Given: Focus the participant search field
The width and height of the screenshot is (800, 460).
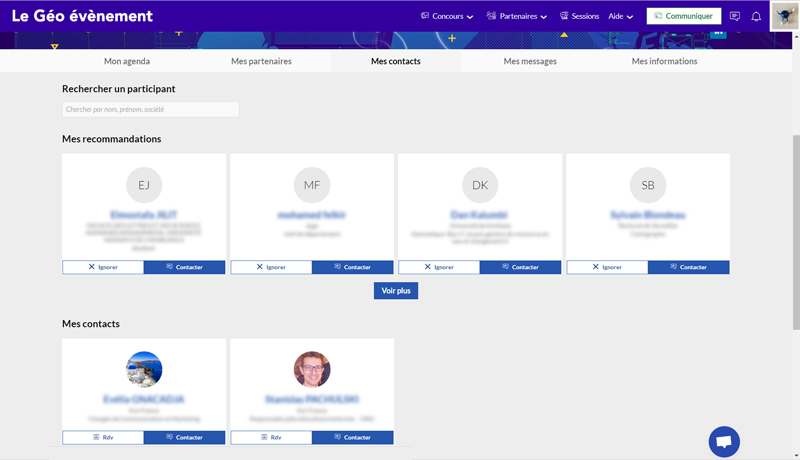Looking at the screenshot, I should (x=150, y=109).
